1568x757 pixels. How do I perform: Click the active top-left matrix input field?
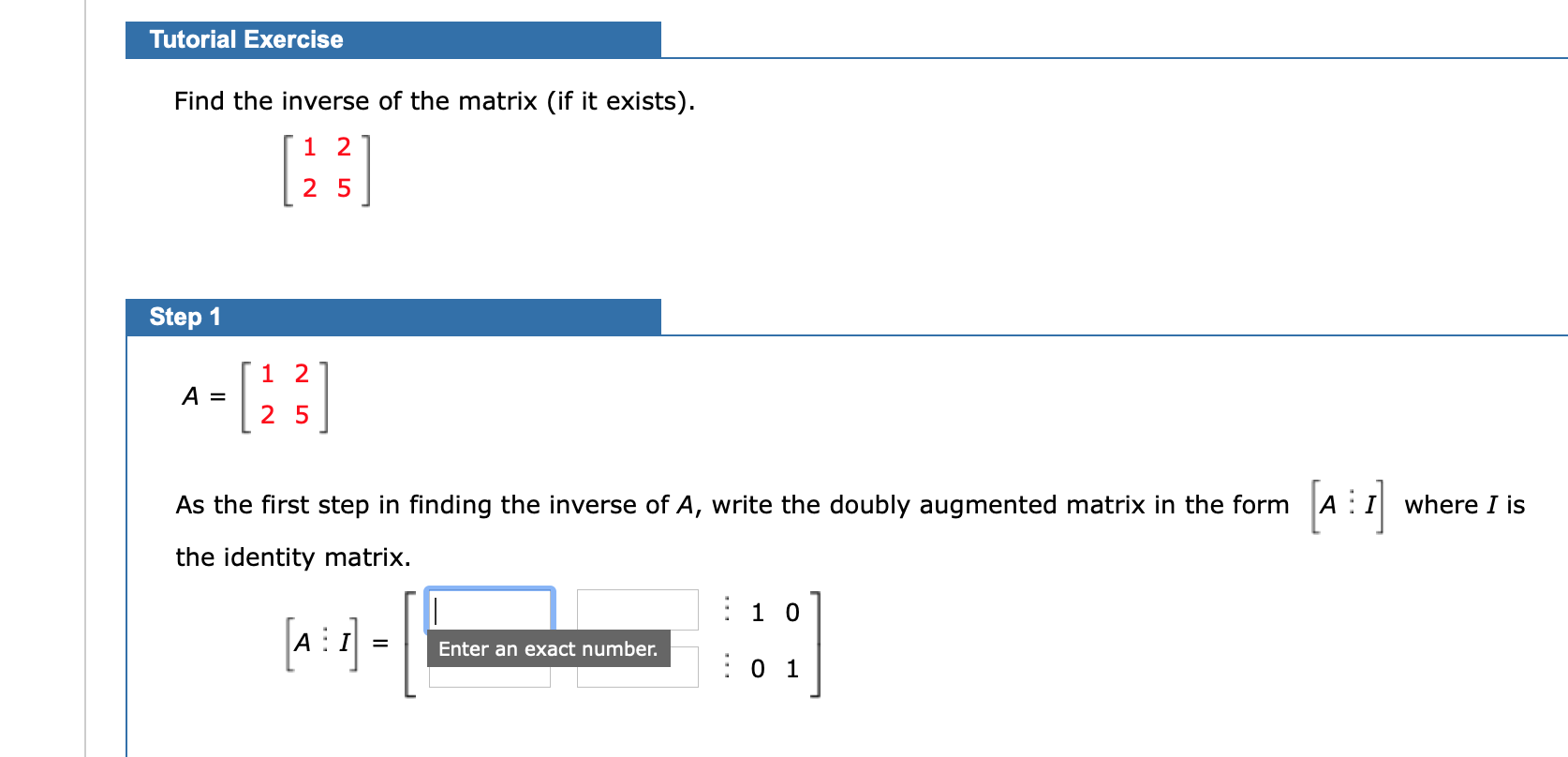488,610
